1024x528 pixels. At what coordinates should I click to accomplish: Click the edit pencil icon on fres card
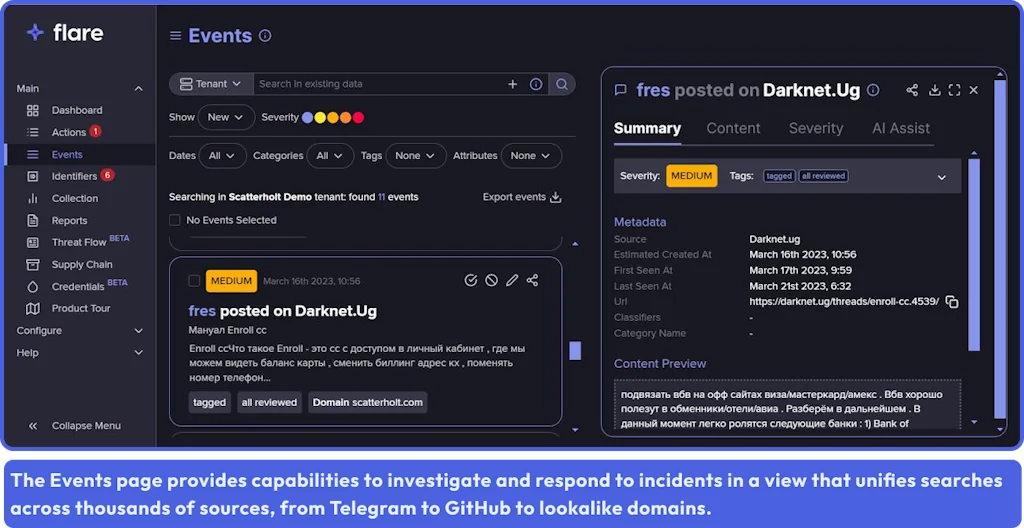tap(512, 280)
